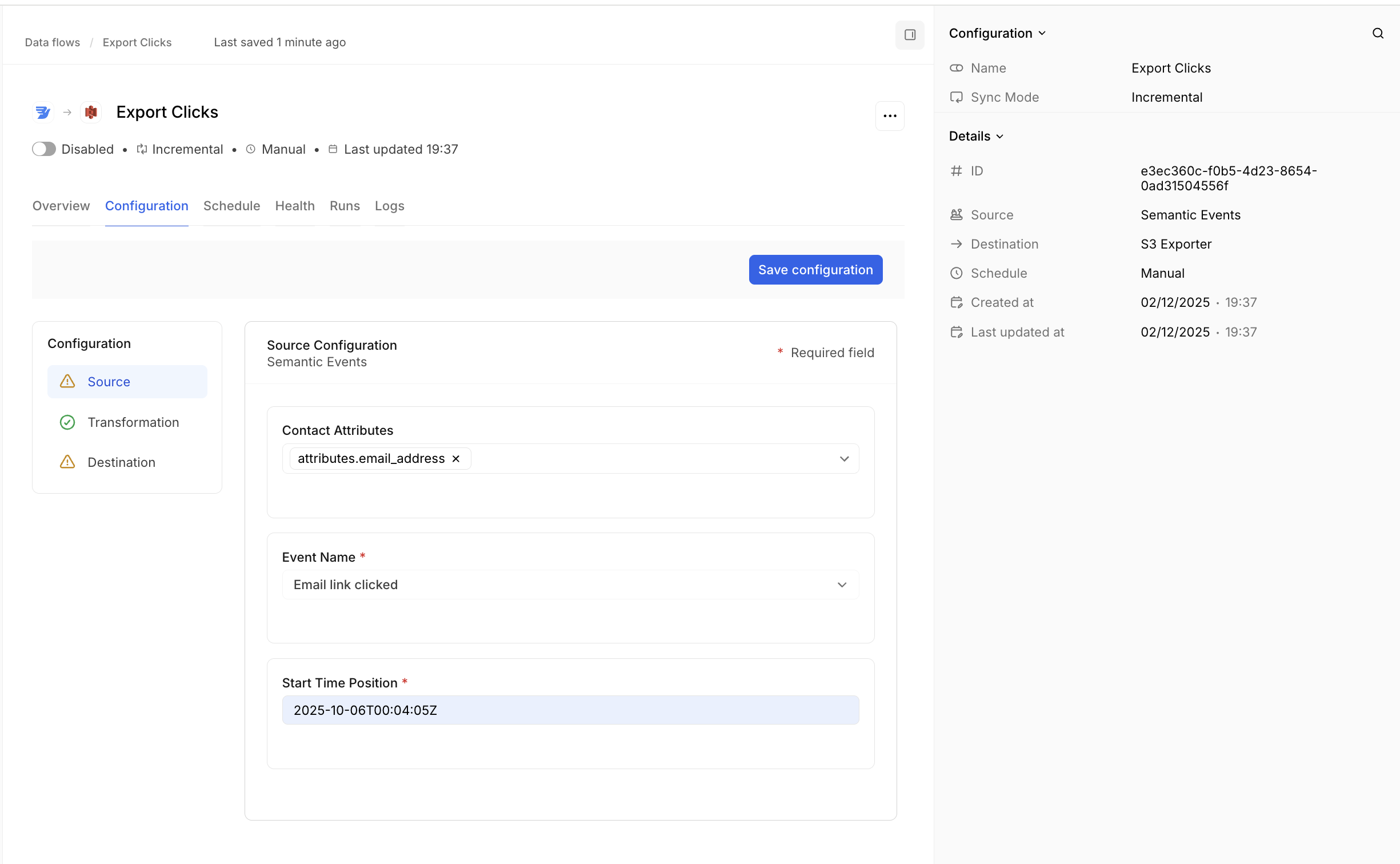The image size is (1400, 864).
Task: Click the Semantic Events source logo icon
Action: click(x=43, y=113)
